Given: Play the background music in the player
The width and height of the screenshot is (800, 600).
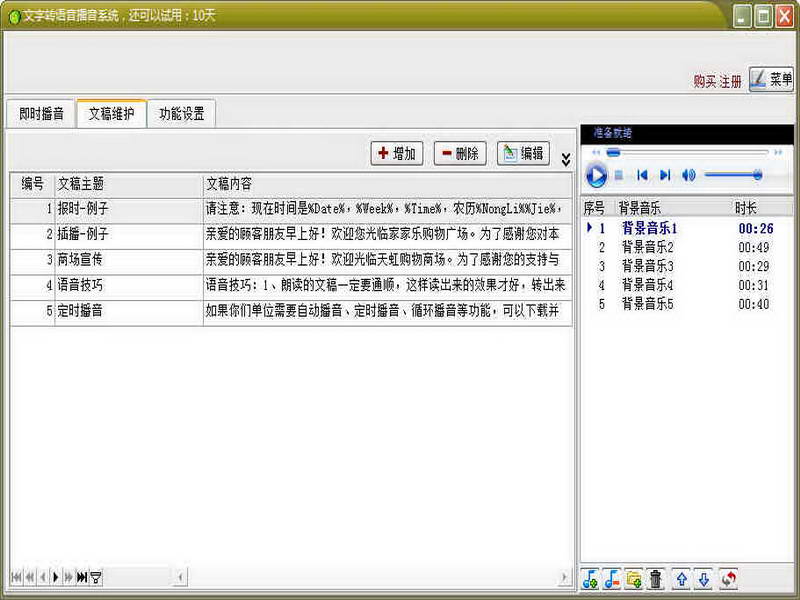Looking at the screenshot, I should pyautogui.click(x=596, y=175).
